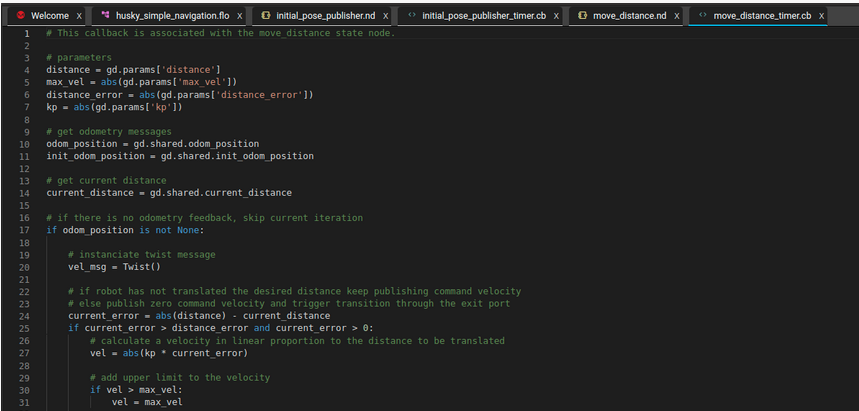
Task: Click 'odom_position = gd.shared.odom_position' line
Action: pos(153,144)
